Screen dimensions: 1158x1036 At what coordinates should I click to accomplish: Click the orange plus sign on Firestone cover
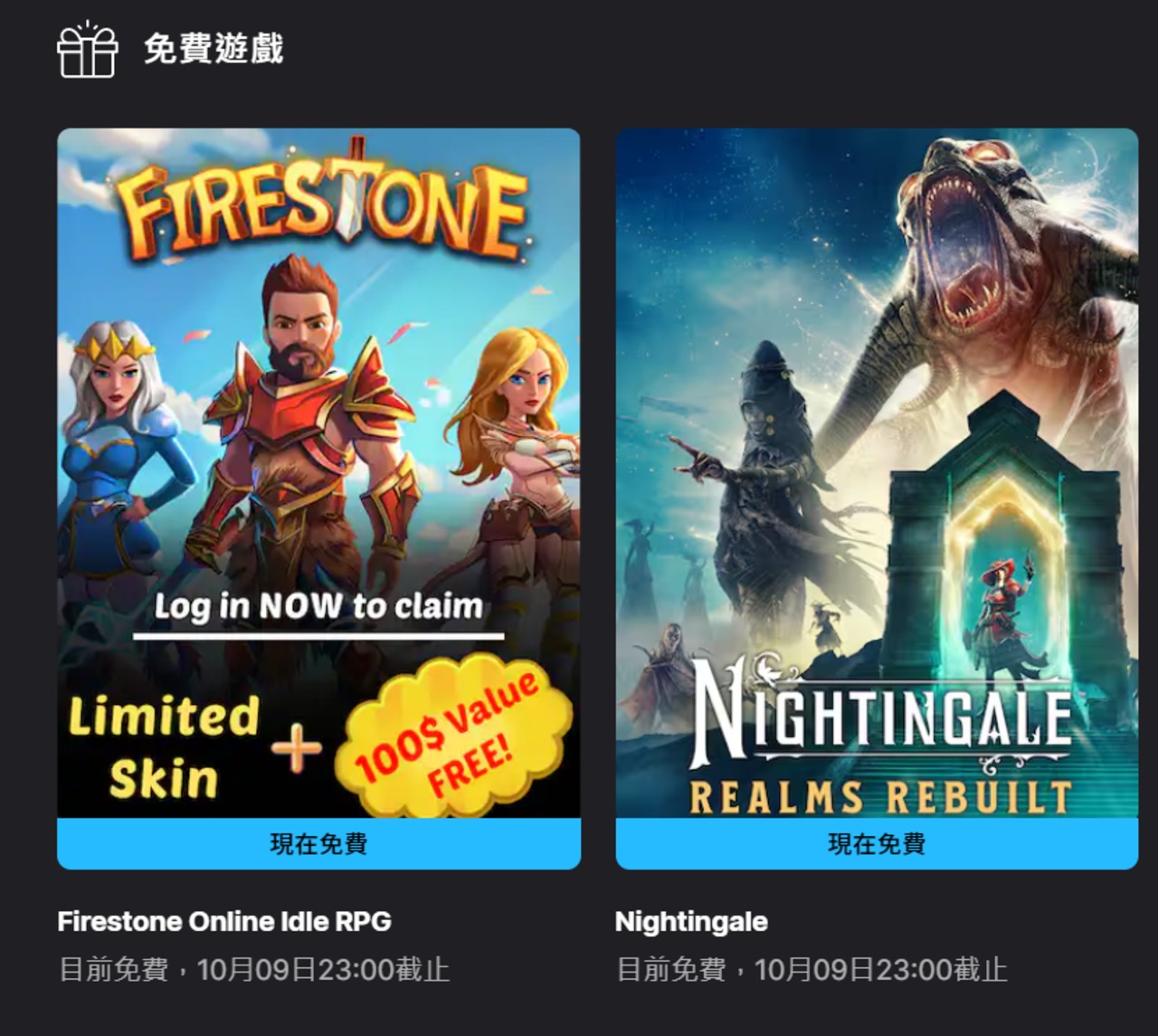[296, 747]
